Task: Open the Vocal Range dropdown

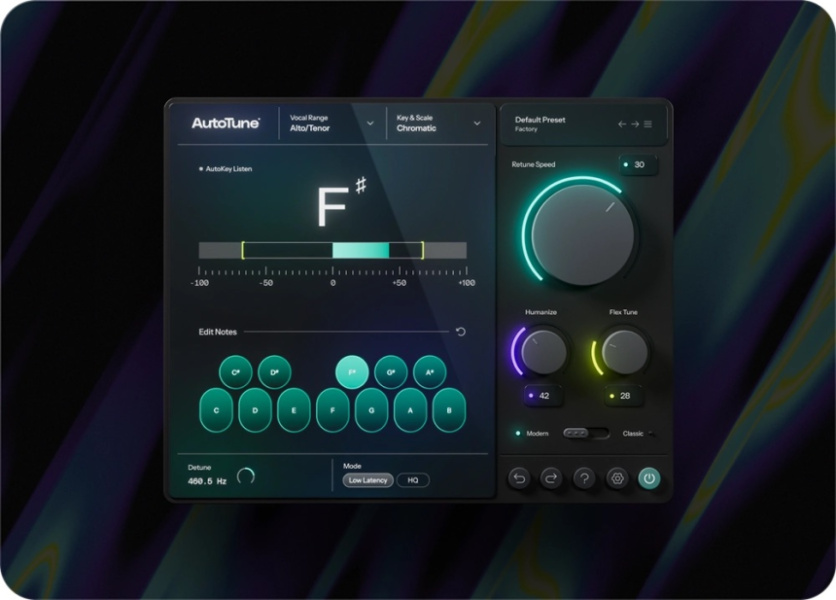Action: (330, 122)
